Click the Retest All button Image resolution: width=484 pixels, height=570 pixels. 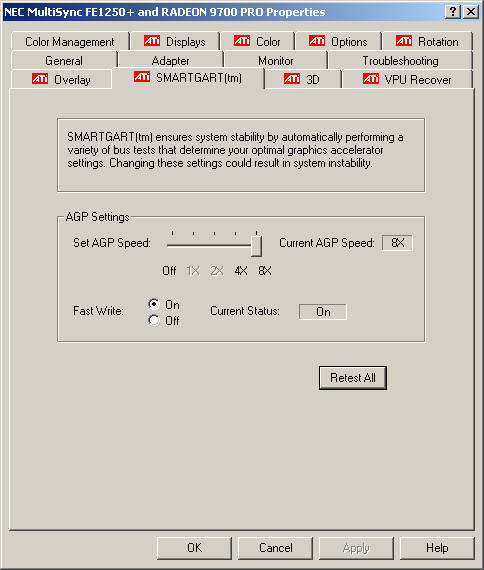[x=352, y=378]
